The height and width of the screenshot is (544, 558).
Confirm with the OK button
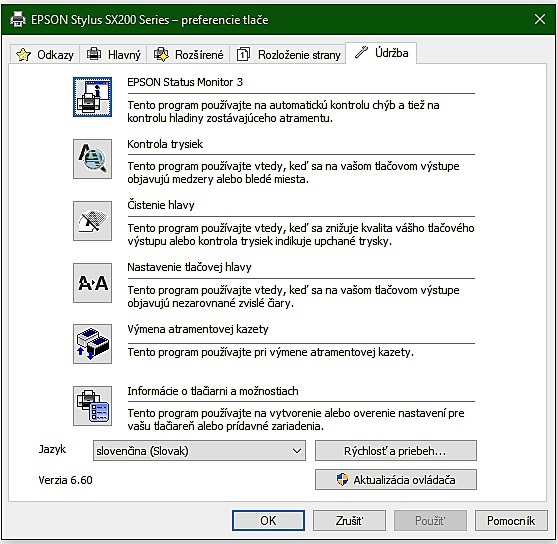(x=268, y=521)
